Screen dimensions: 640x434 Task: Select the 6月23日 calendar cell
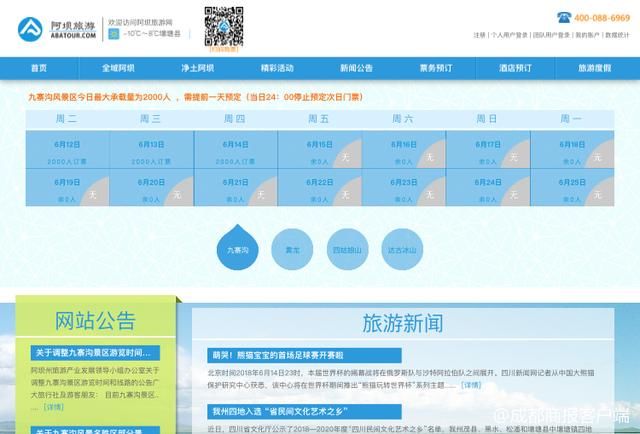pyautogui.click(x=404, y=187)
